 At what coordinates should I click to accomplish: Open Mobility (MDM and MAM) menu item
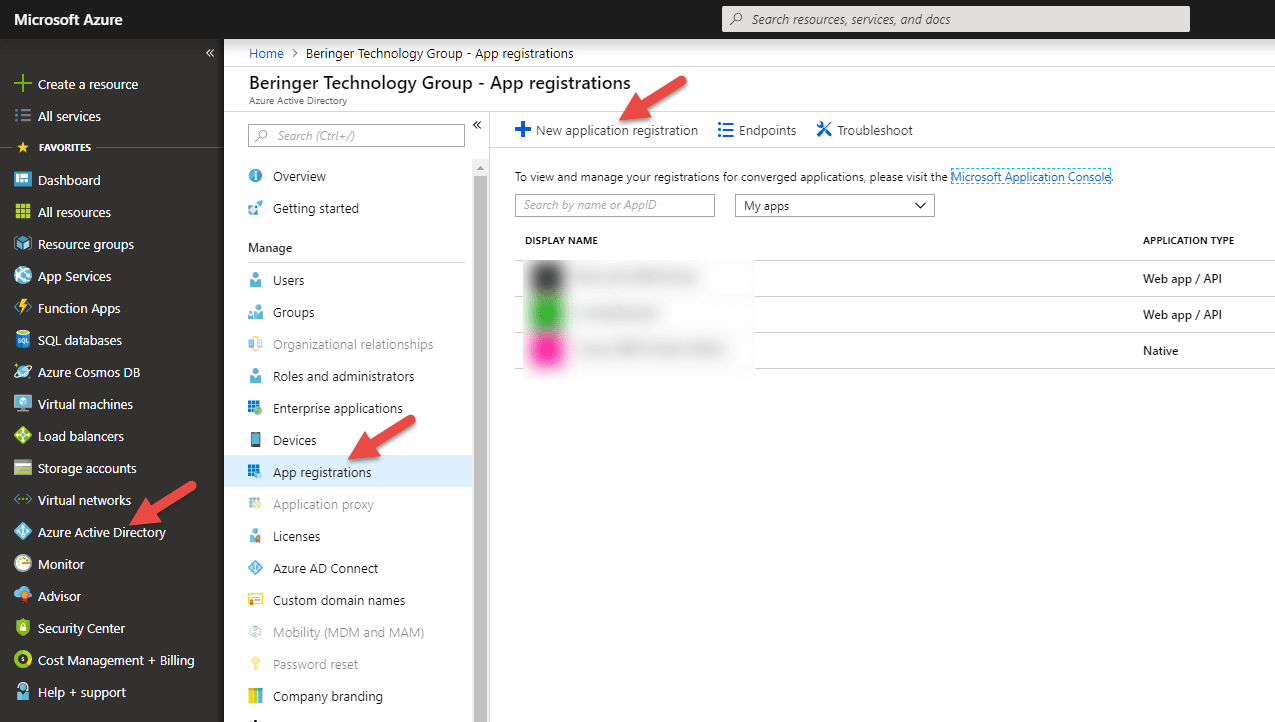point(348,632)
